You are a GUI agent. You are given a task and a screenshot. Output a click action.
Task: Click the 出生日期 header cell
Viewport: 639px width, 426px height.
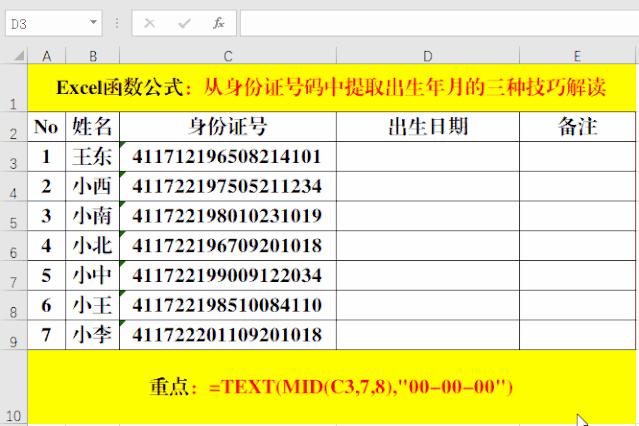pyautogui.click(x=427, y=127)
